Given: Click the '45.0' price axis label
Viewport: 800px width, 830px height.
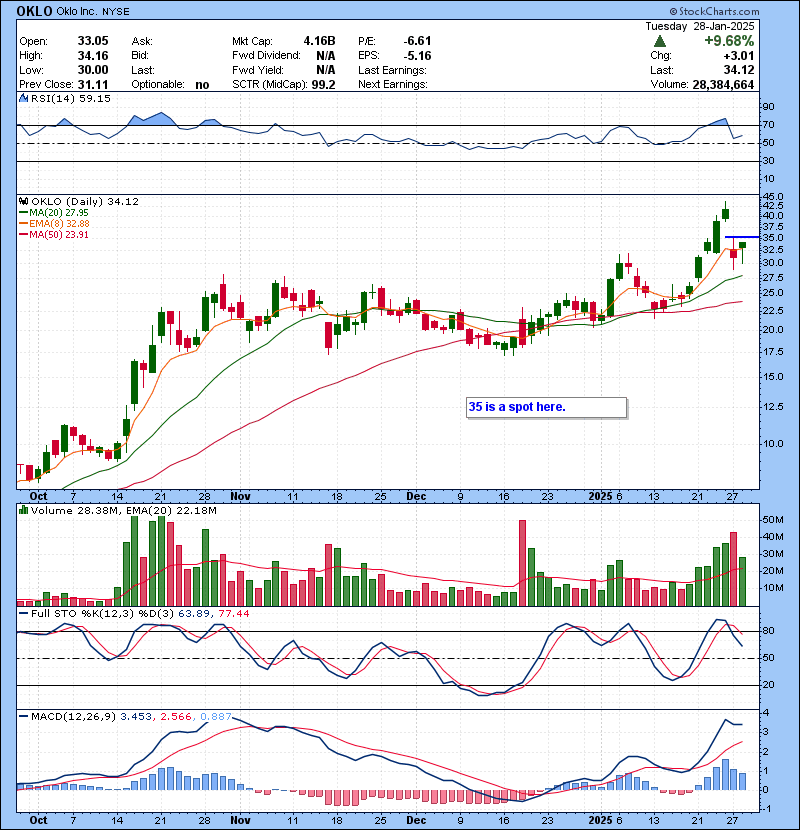Looking at the screenshot, I should coord(773,196).
